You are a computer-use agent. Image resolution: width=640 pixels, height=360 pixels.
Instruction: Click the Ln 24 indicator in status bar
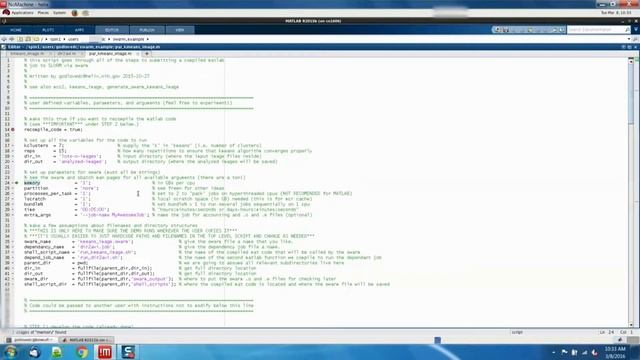[607, 332]
